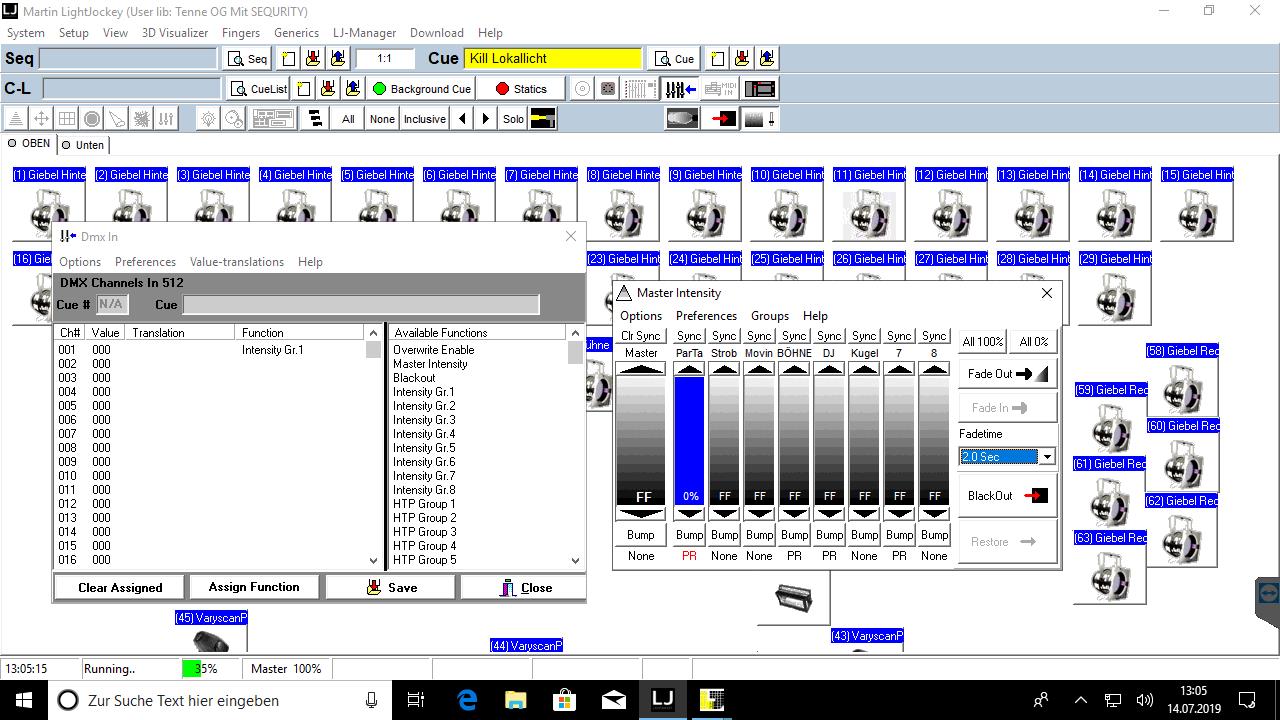1280x720 pixels.
Task: Toggle Sync for the ParTa group
Action: click(689, 336)
